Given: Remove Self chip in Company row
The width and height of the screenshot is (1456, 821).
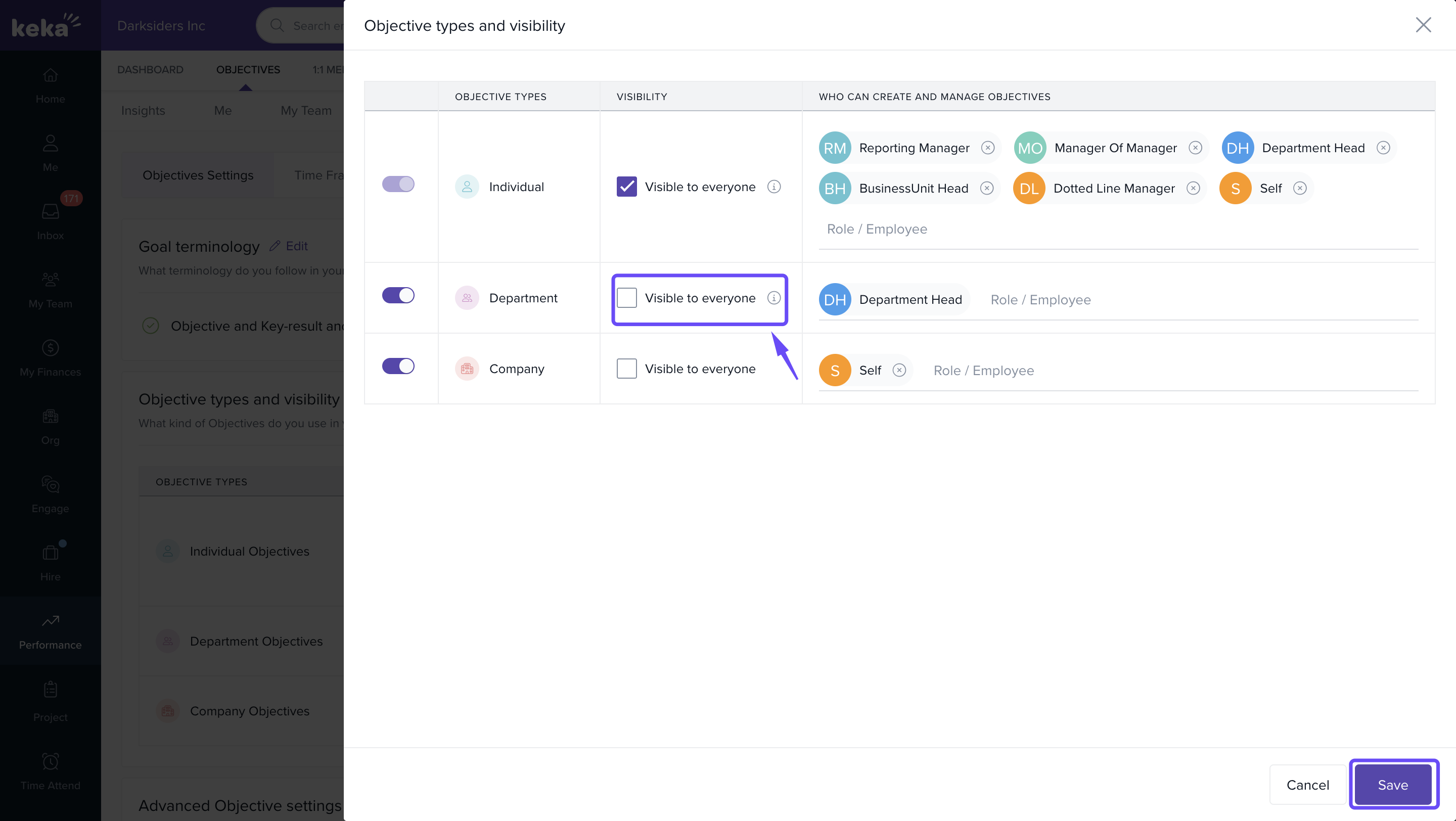Looking at the screenshot, I should (899, 370).
